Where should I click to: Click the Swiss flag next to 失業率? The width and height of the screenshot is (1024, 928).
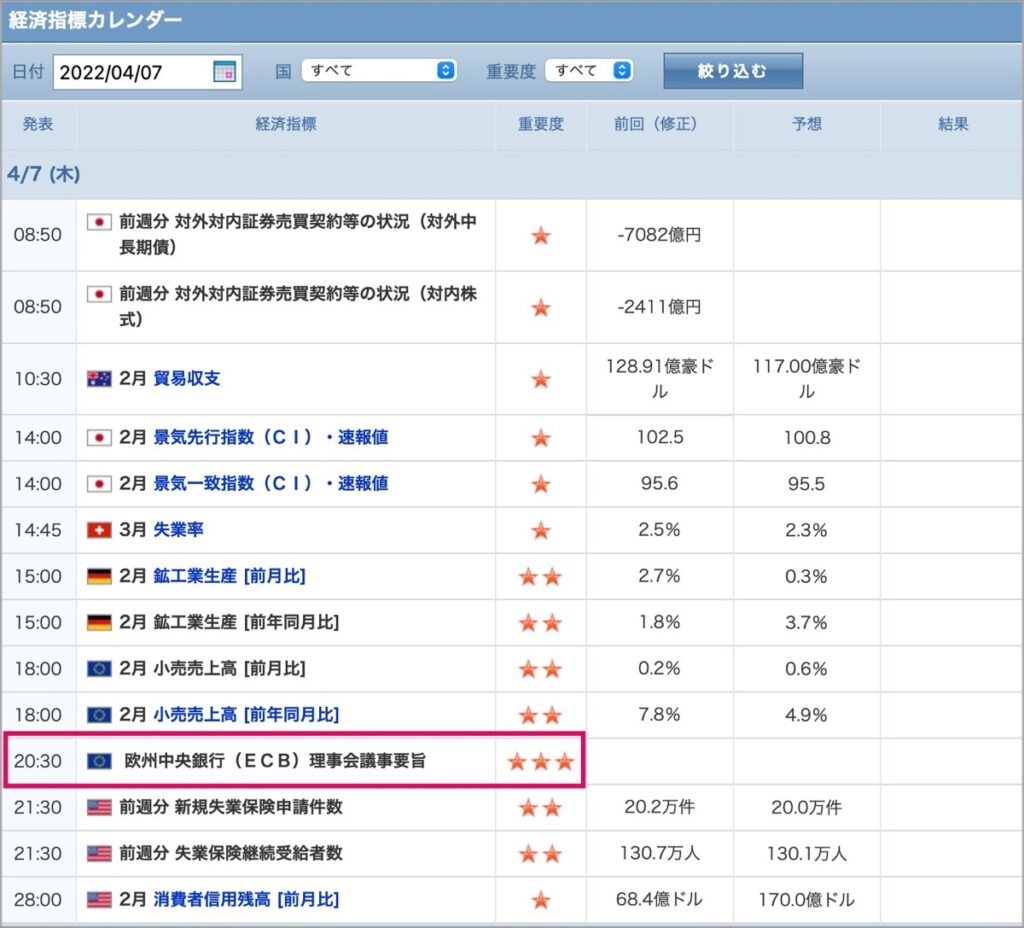pos(99,530)
